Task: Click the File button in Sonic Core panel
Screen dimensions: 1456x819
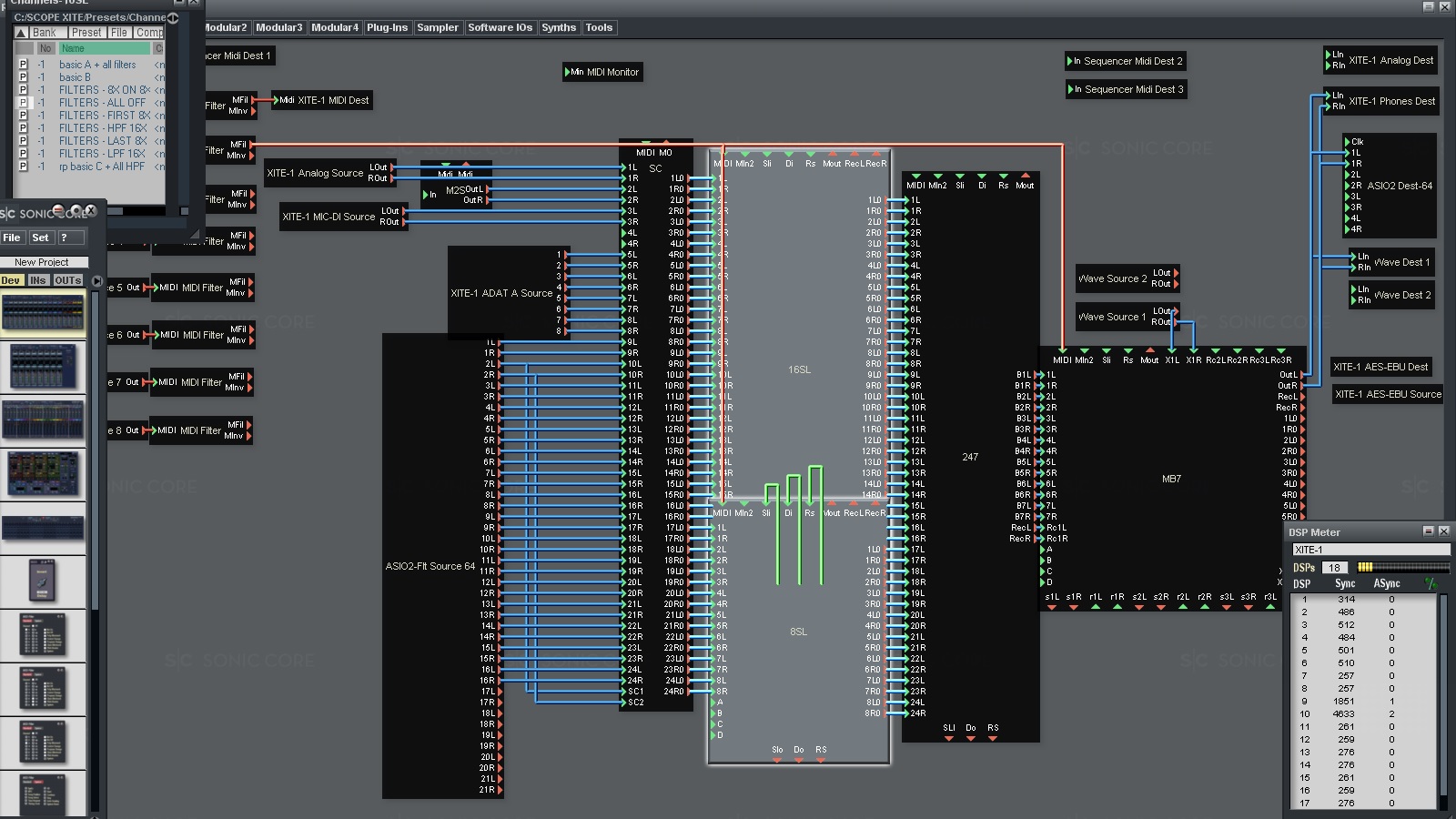Action: [12, 238]
